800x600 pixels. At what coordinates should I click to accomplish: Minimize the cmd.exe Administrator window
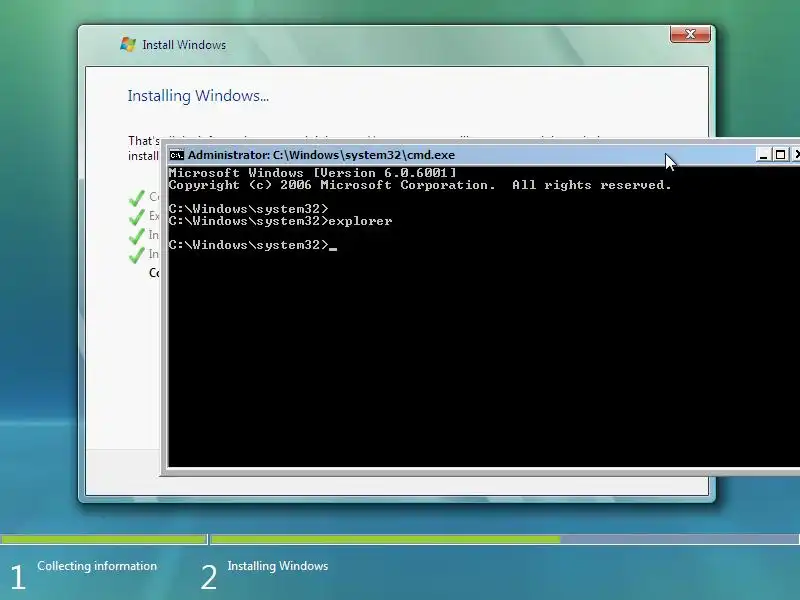[763, 155]
